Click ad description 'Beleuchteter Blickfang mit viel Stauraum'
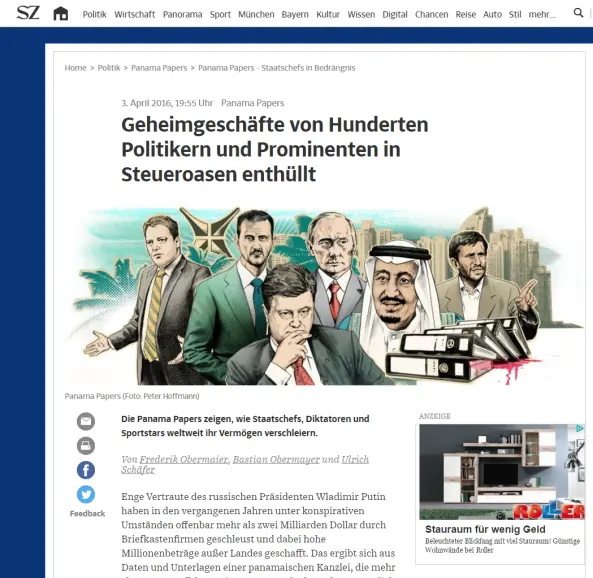 502,545
